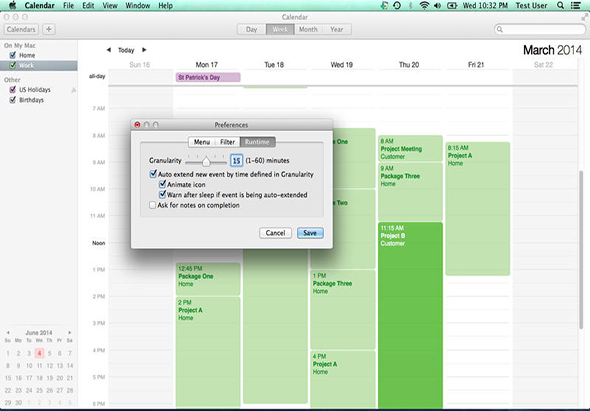Toggle the US Holidays calendar checkbox
This screenshot has height=411, width=590.
click(x=13, y=90)
